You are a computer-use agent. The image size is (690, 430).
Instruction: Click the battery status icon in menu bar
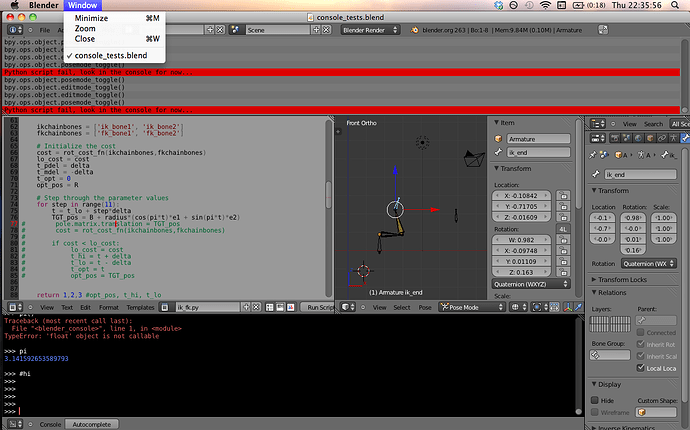tap(578, 5)
